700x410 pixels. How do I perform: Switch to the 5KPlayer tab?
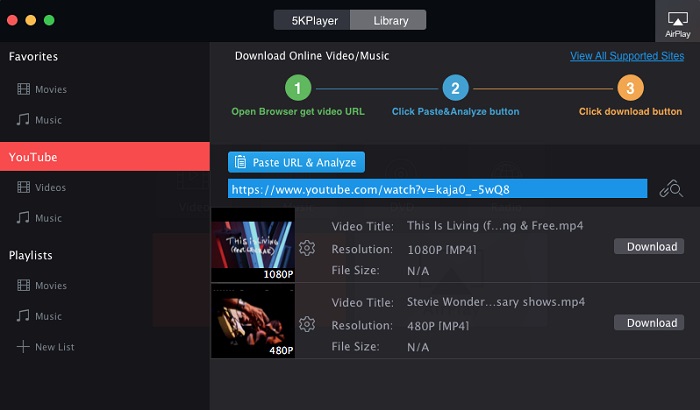314,21
